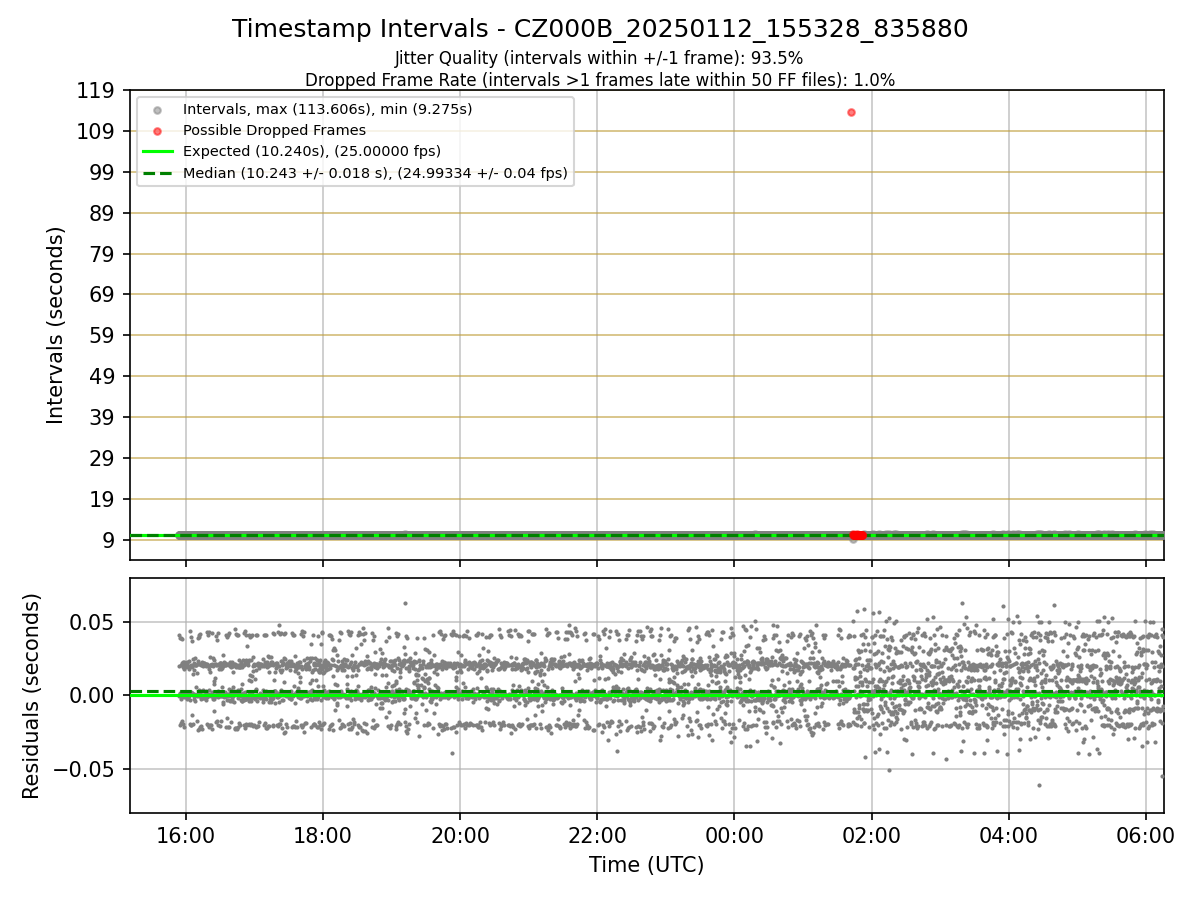Click the 89 y-axis tick label
Screen dimensions: 1200x900
tap(104, 213)
